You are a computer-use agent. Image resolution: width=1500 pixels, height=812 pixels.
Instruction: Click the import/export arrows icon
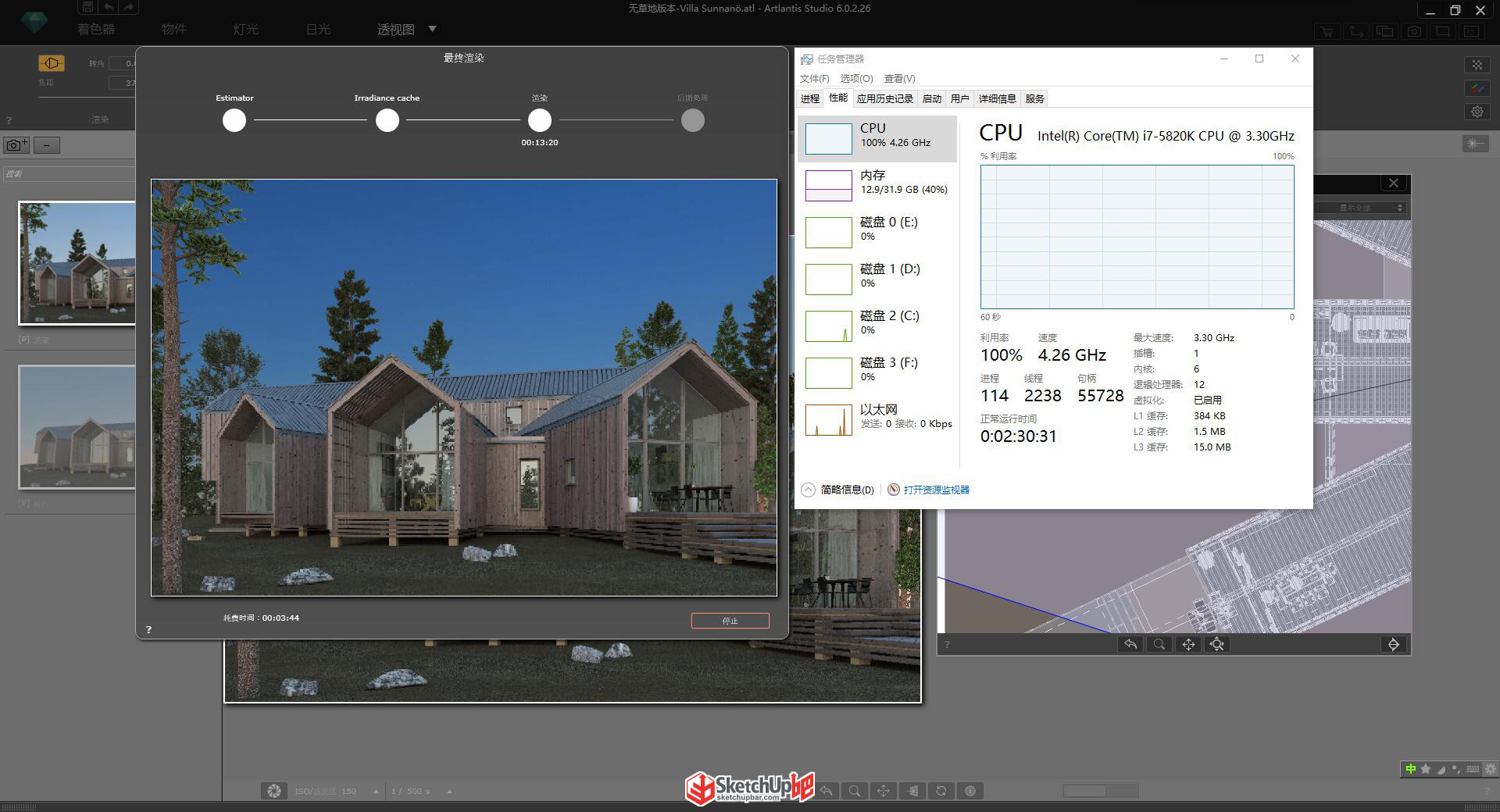[1355, 31]
